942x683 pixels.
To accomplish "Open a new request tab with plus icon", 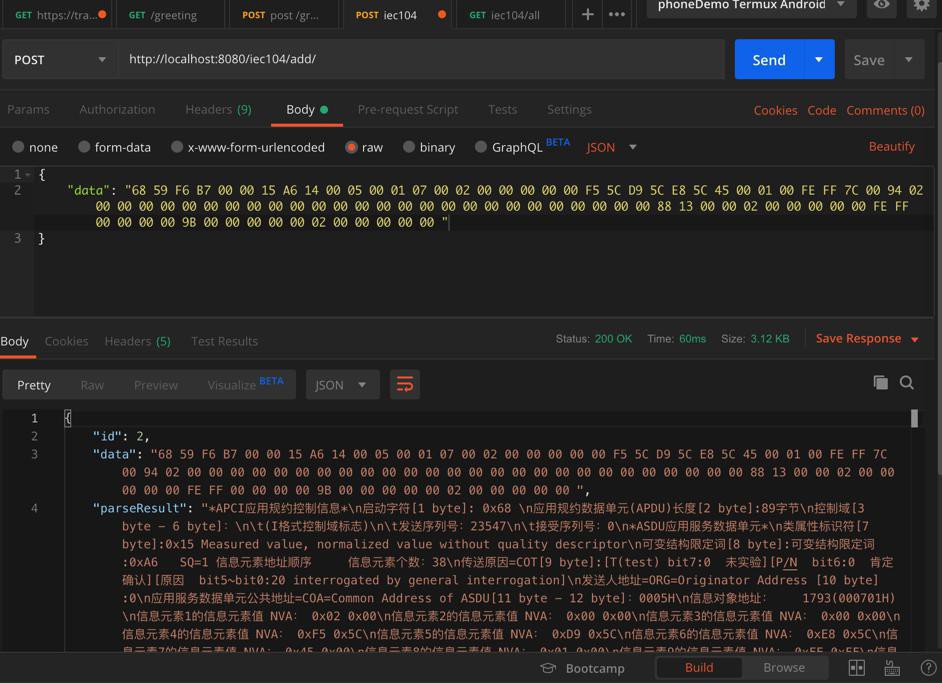I will coord(588,14).
